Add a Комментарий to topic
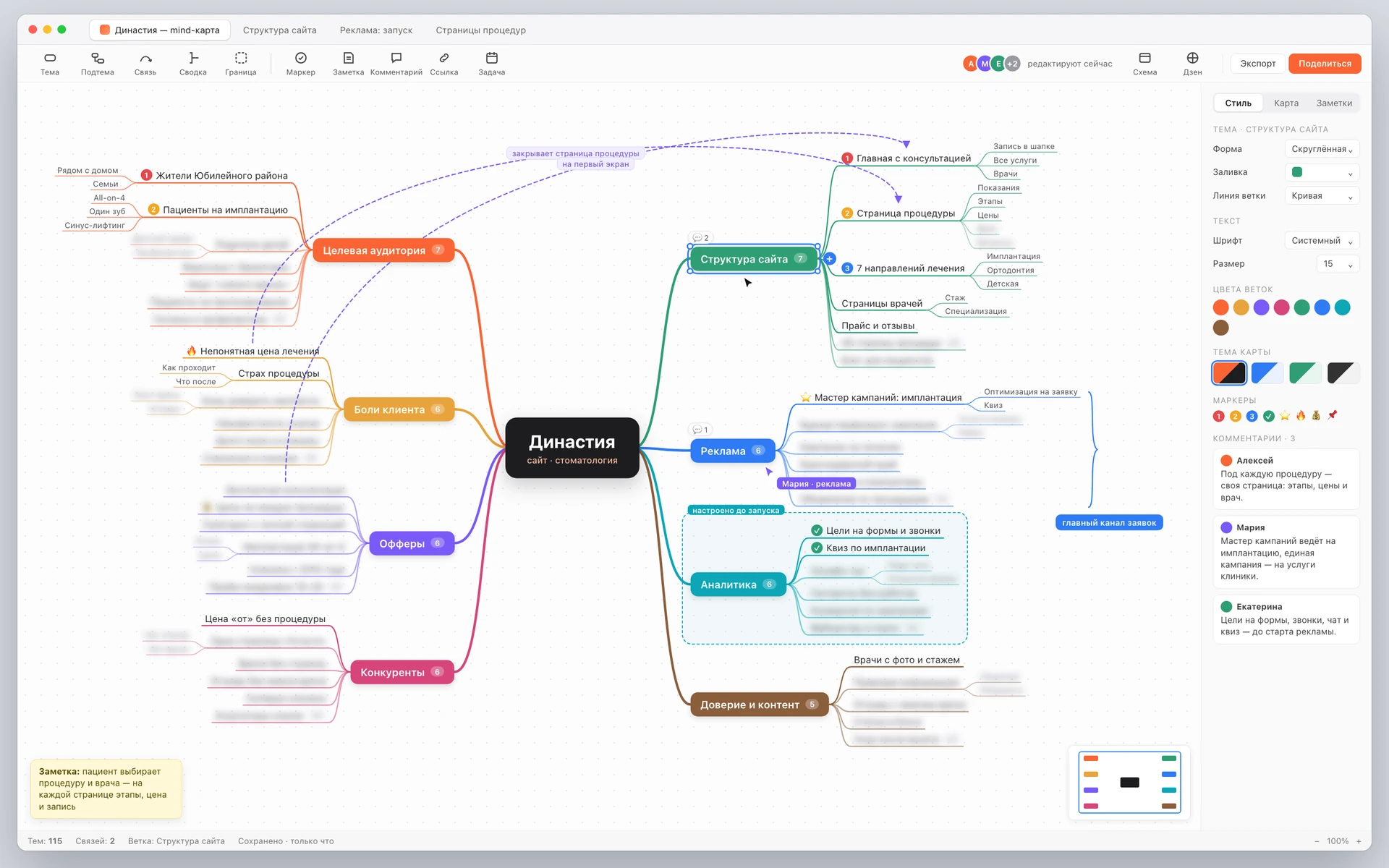 pos(396,64)
